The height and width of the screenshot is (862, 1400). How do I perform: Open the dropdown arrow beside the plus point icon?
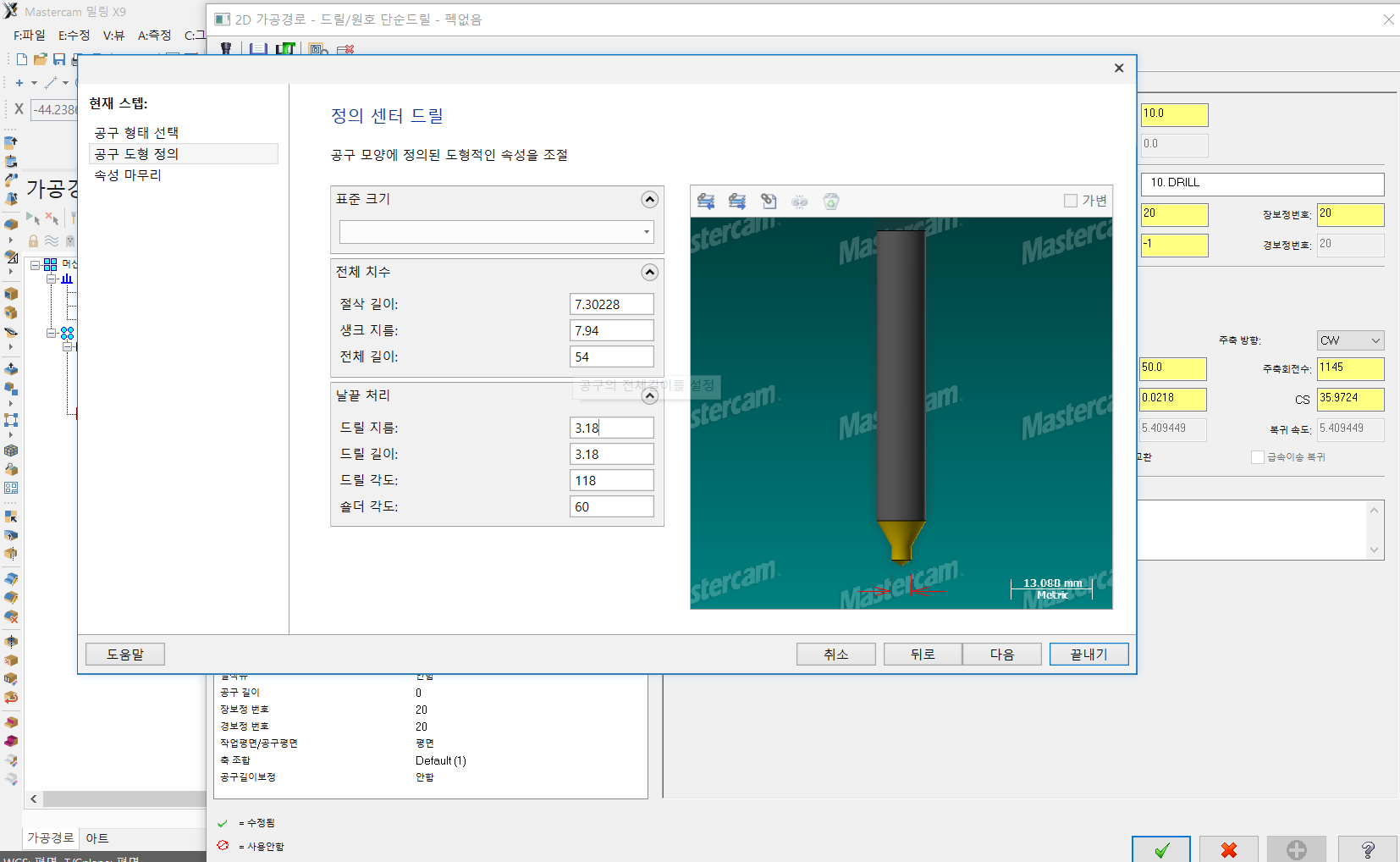pyautogui.click(x=35, y=83)
